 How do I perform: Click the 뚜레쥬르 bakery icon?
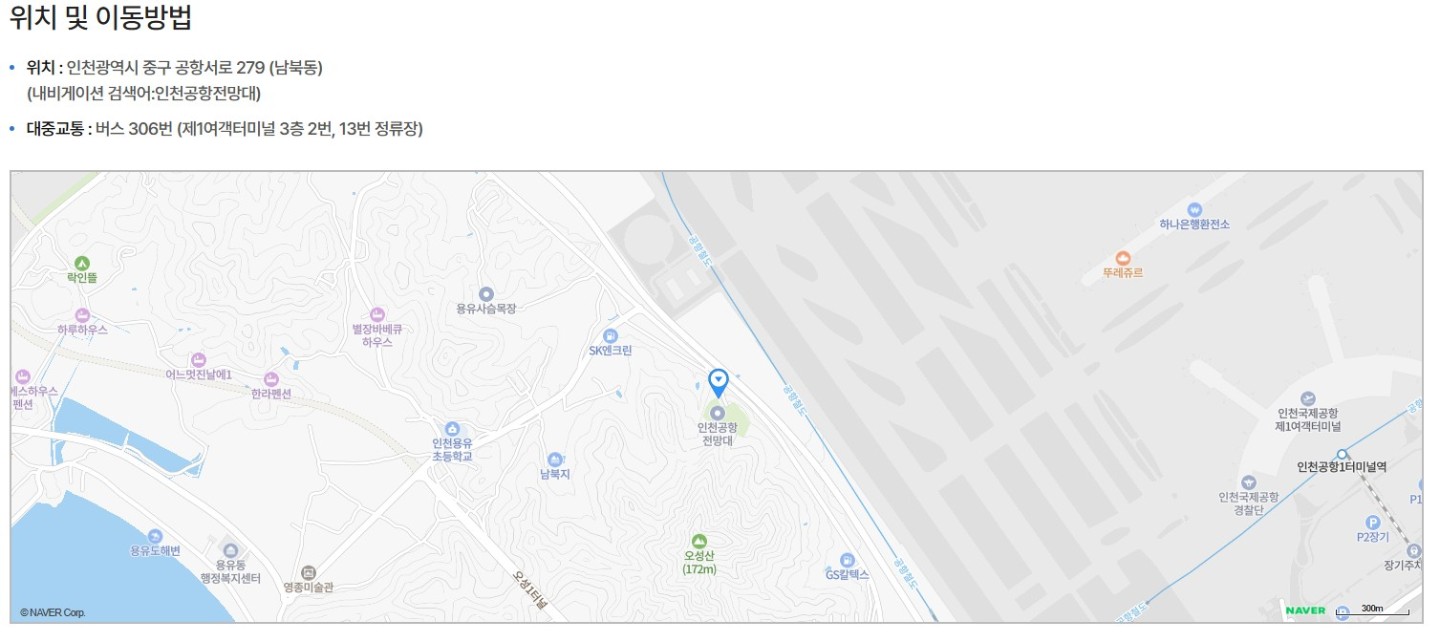(x=1122, y=258)
